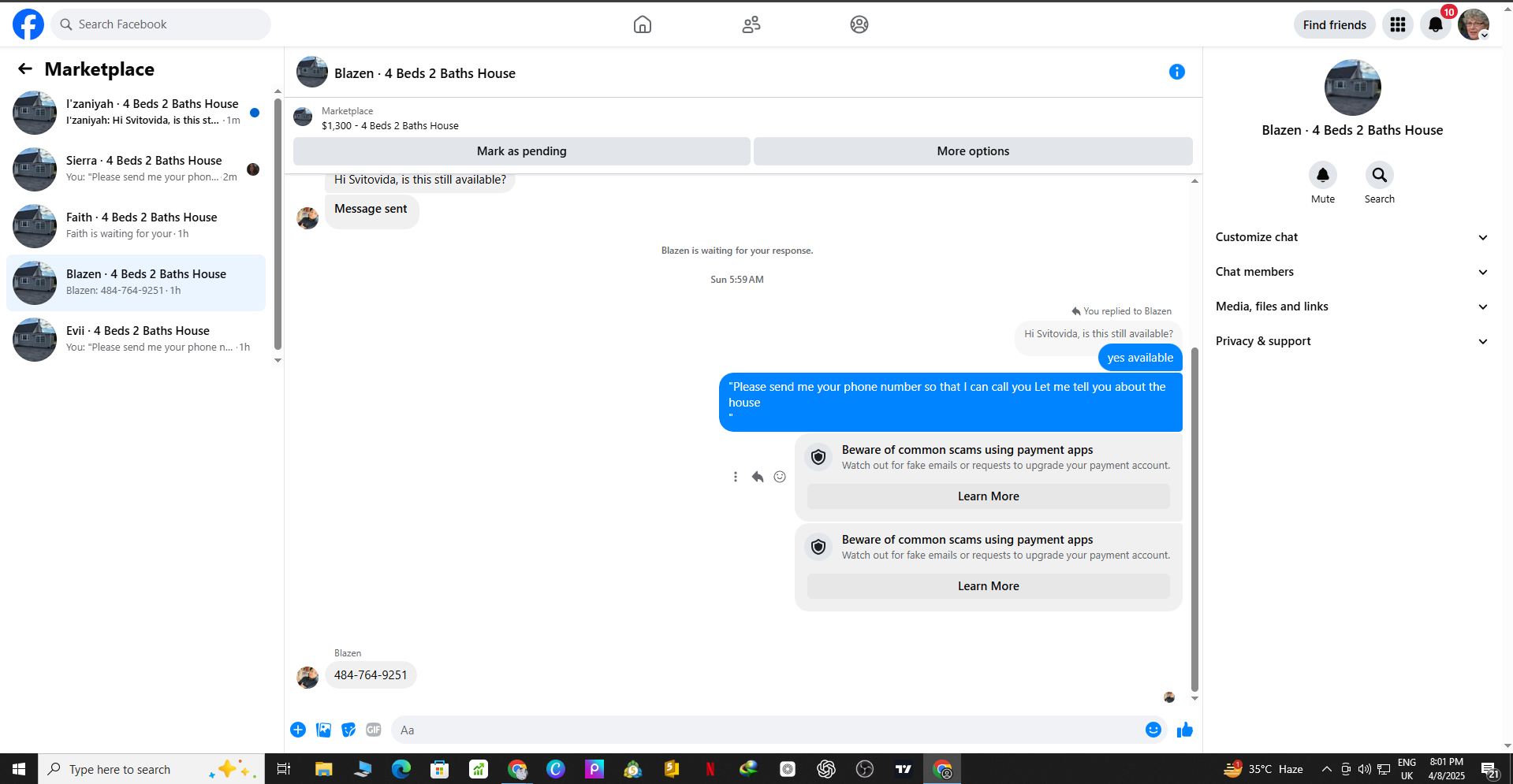Open Windows notification center icon
The height and width of the screenshot is (784, 1513).
pyautogui.click(x=1490, y=769)
